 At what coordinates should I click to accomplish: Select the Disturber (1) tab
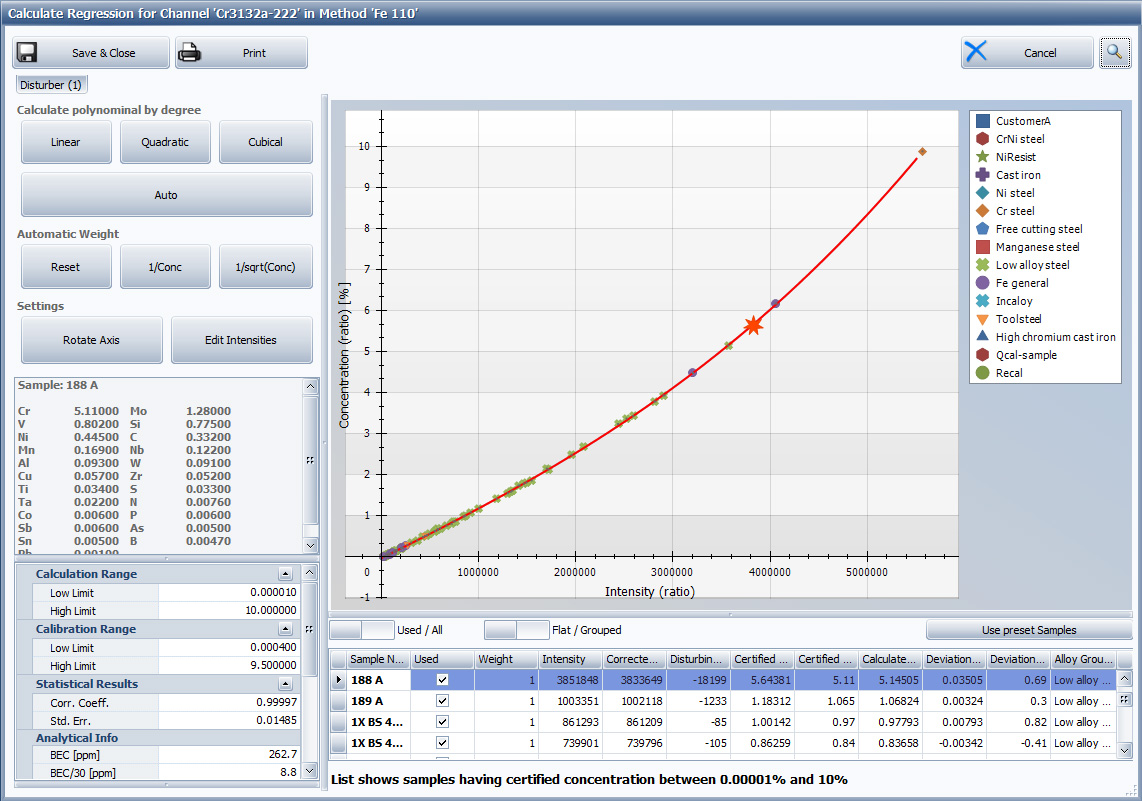click(51, 85)
